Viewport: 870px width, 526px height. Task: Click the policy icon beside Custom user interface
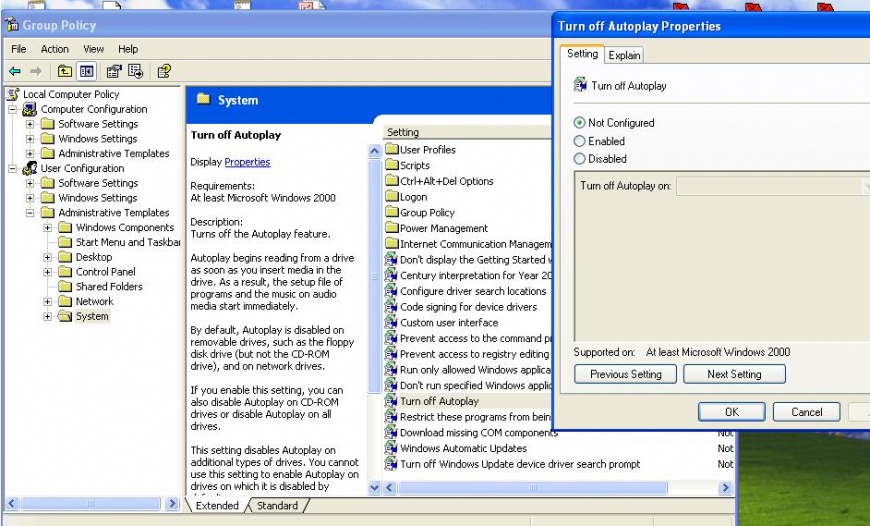point(391,322)
